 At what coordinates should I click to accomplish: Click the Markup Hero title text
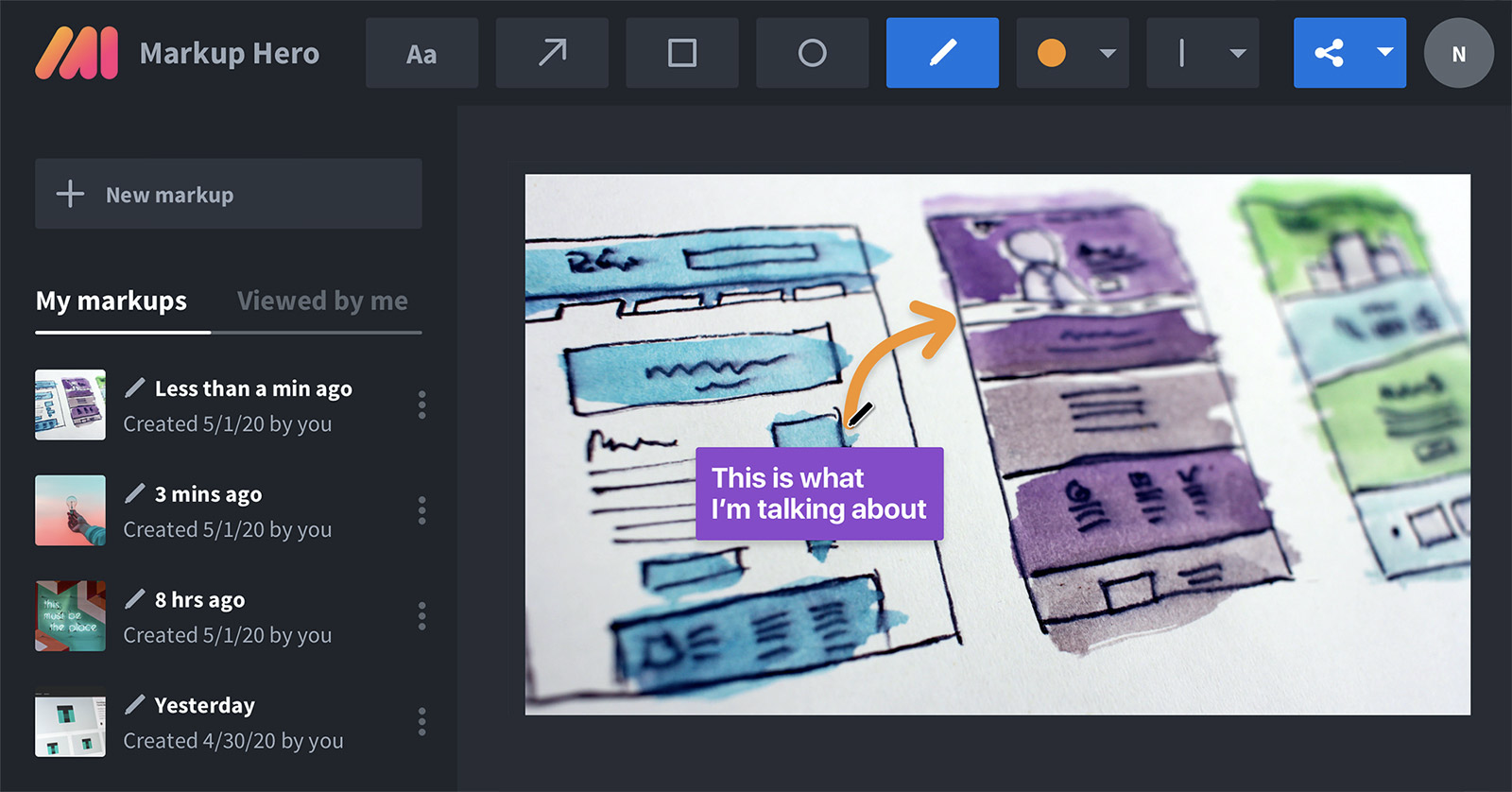(x=230, y=53)
